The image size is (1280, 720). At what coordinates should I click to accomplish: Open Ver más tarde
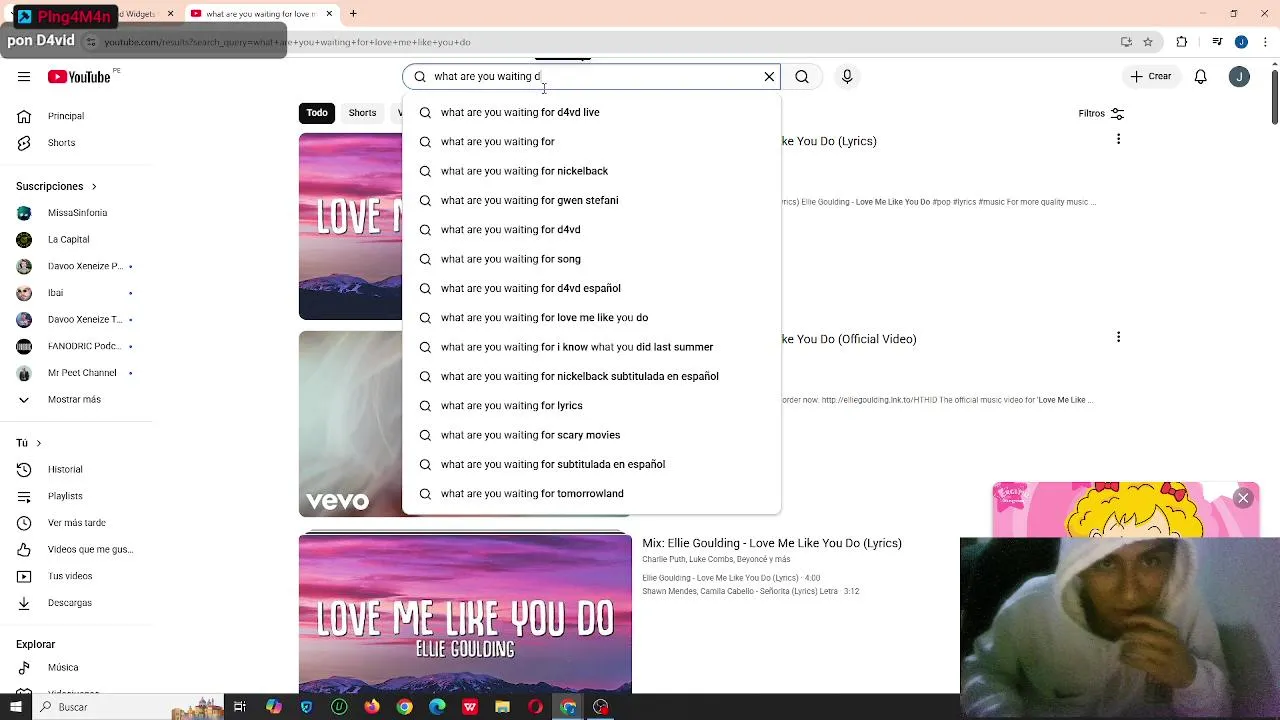pyautogui.click(x=76, y=523)
